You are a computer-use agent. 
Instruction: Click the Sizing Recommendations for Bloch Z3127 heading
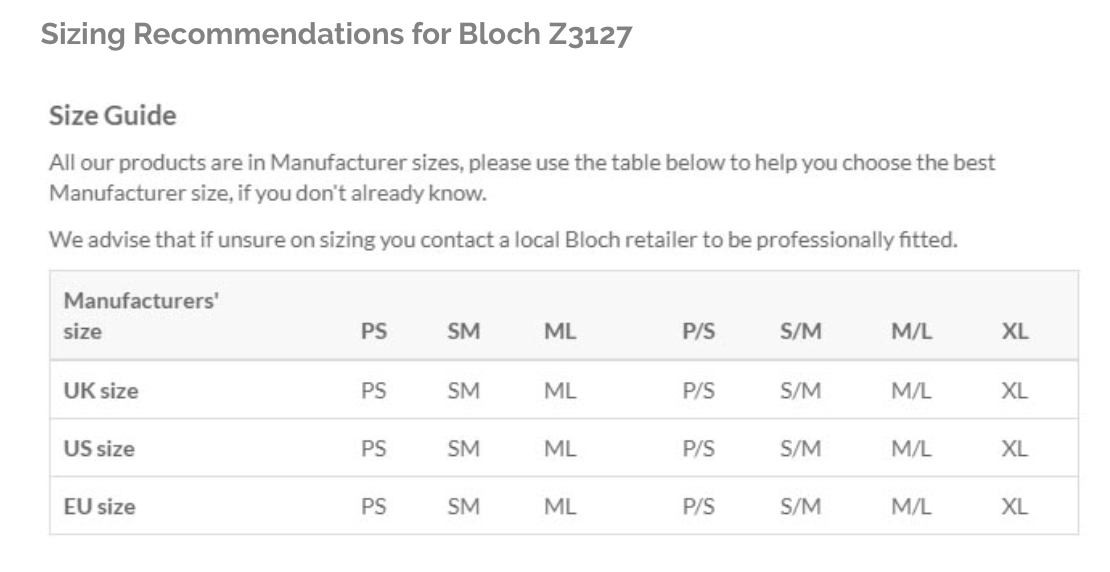(336, 34)
